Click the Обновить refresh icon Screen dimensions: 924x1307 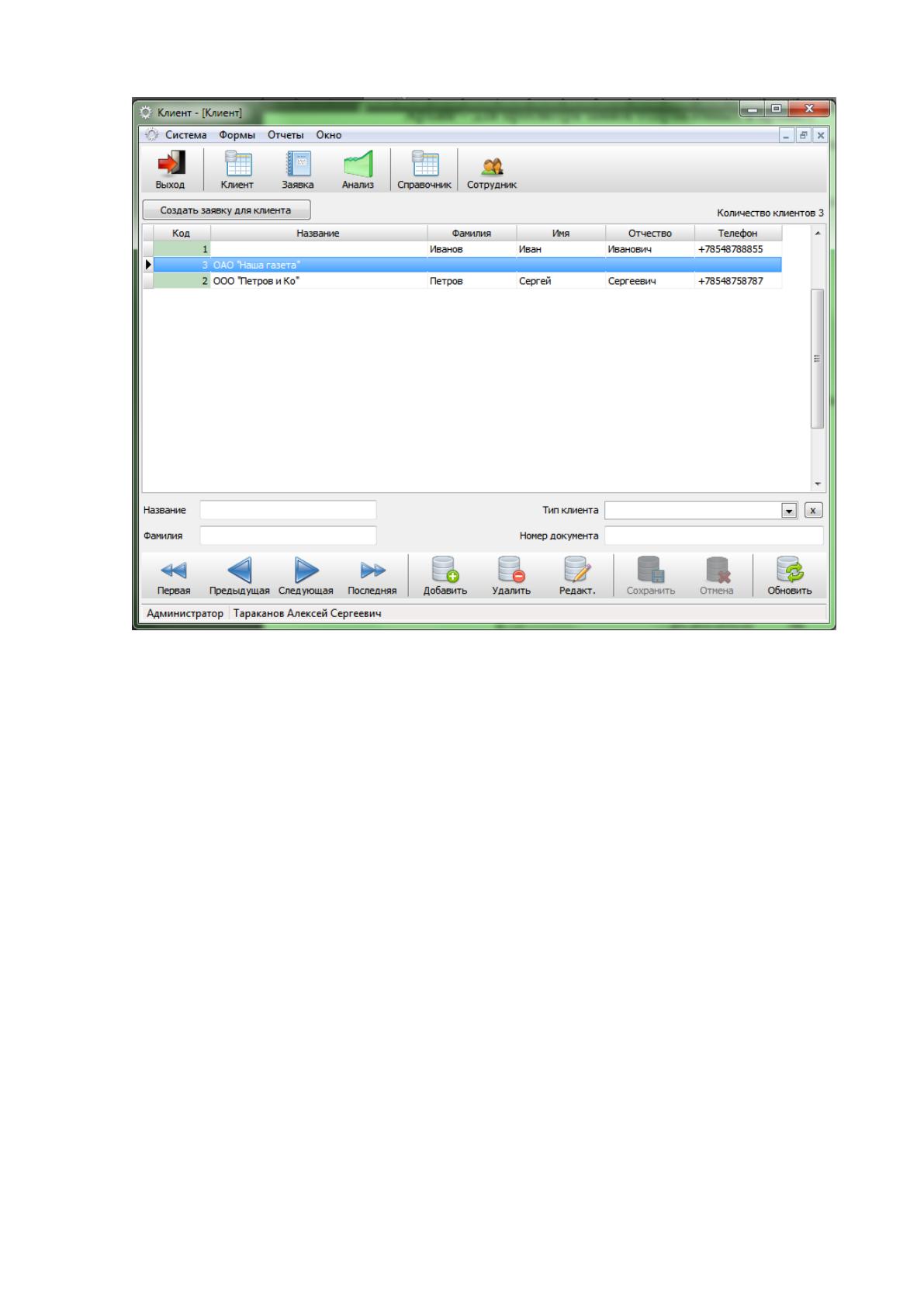point(790,570)
